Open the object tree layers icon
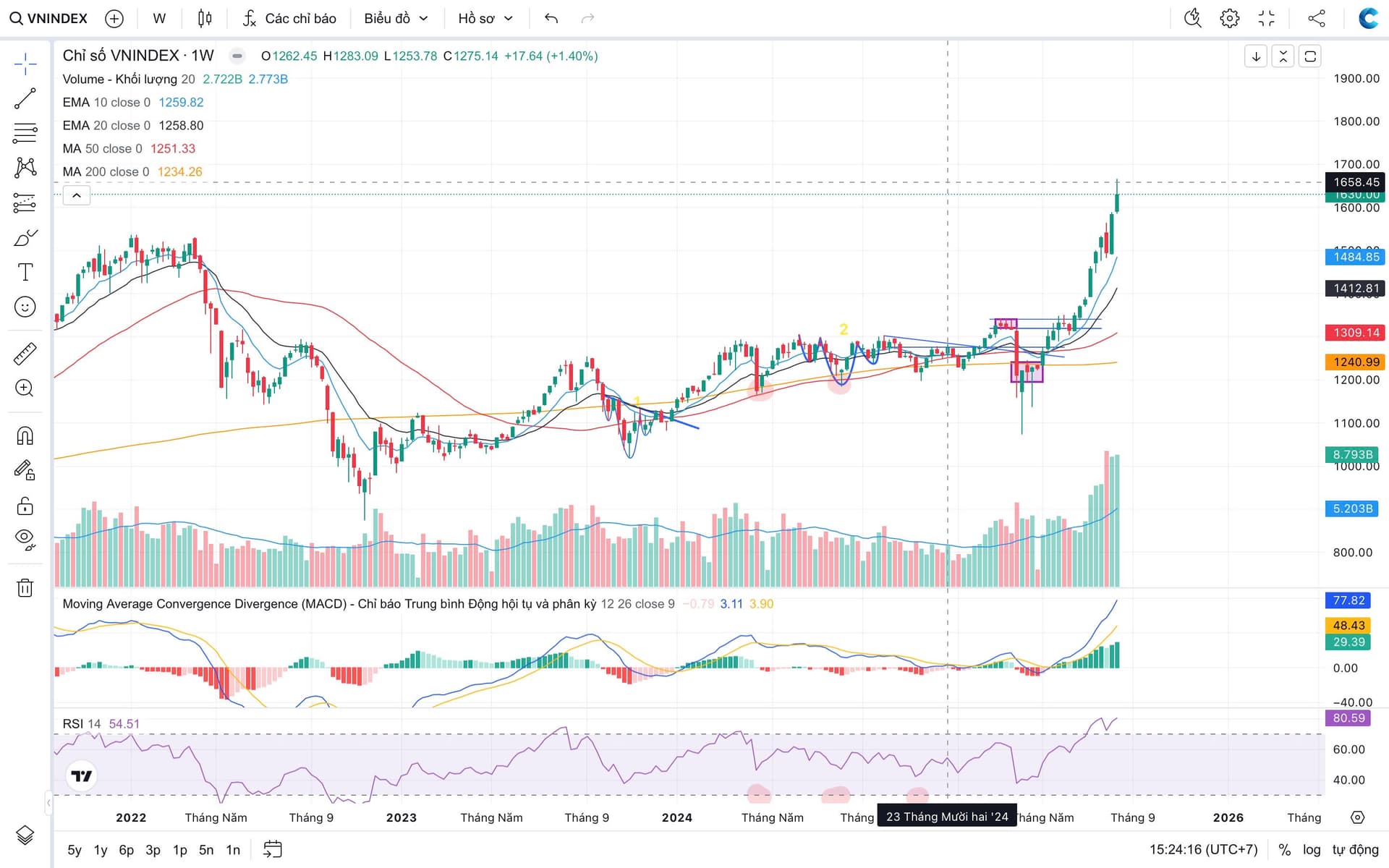 pyautogui.click(x=25, y=835)
